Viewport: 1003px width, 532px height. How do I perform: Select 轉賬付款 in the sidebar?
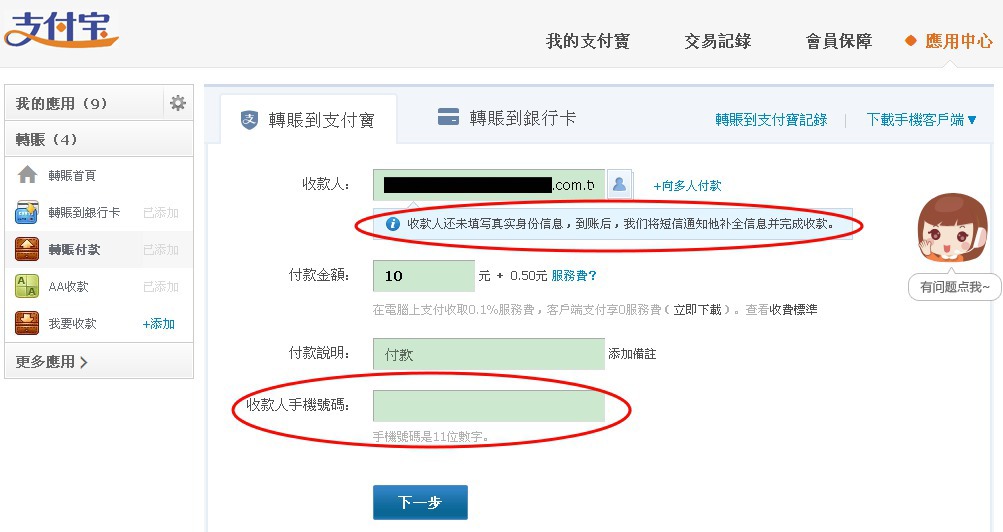tap(99, 249)
